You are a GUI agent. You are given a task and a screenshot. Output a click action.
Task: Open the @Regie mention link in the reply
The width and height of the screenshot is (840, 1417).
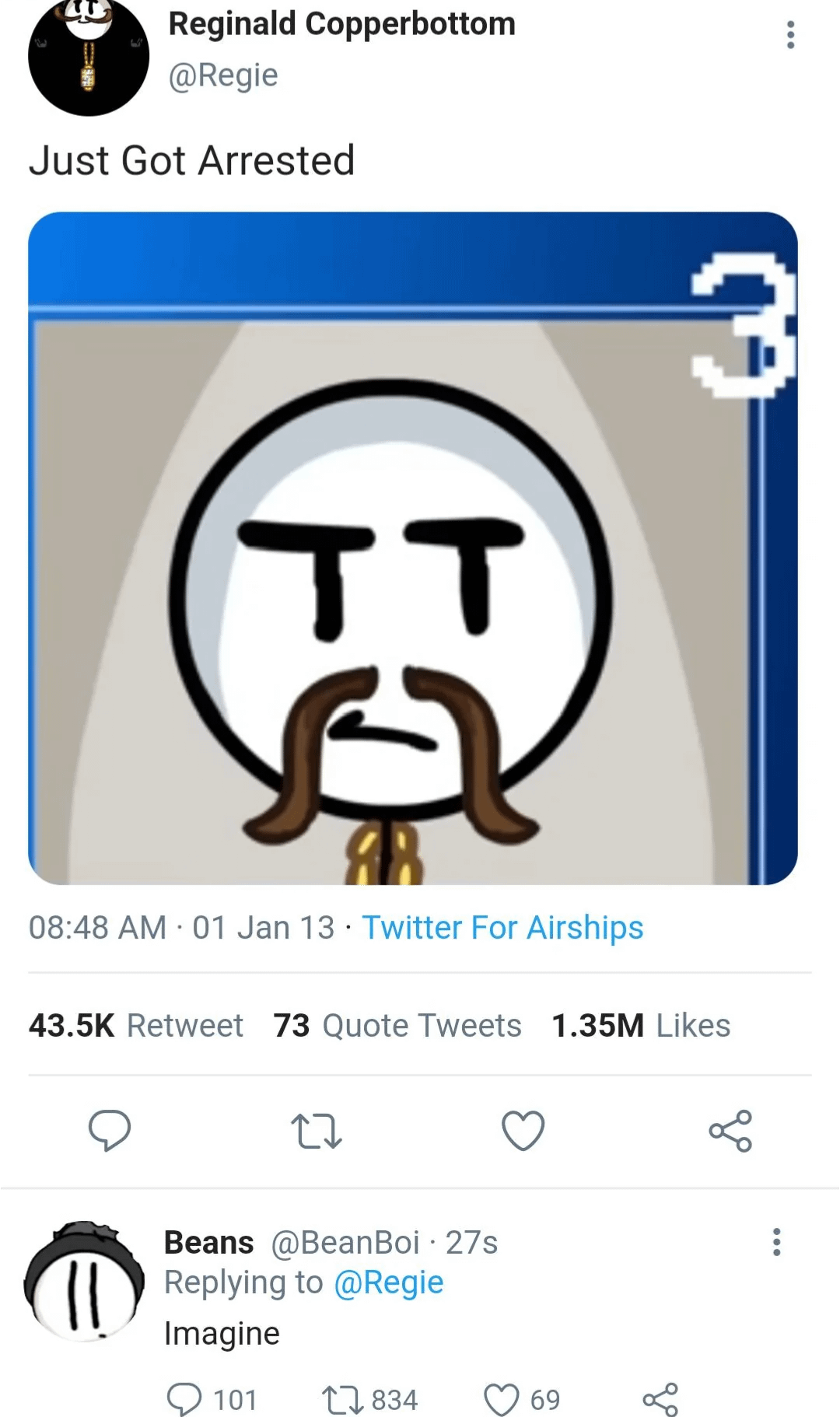[388, 1282]
